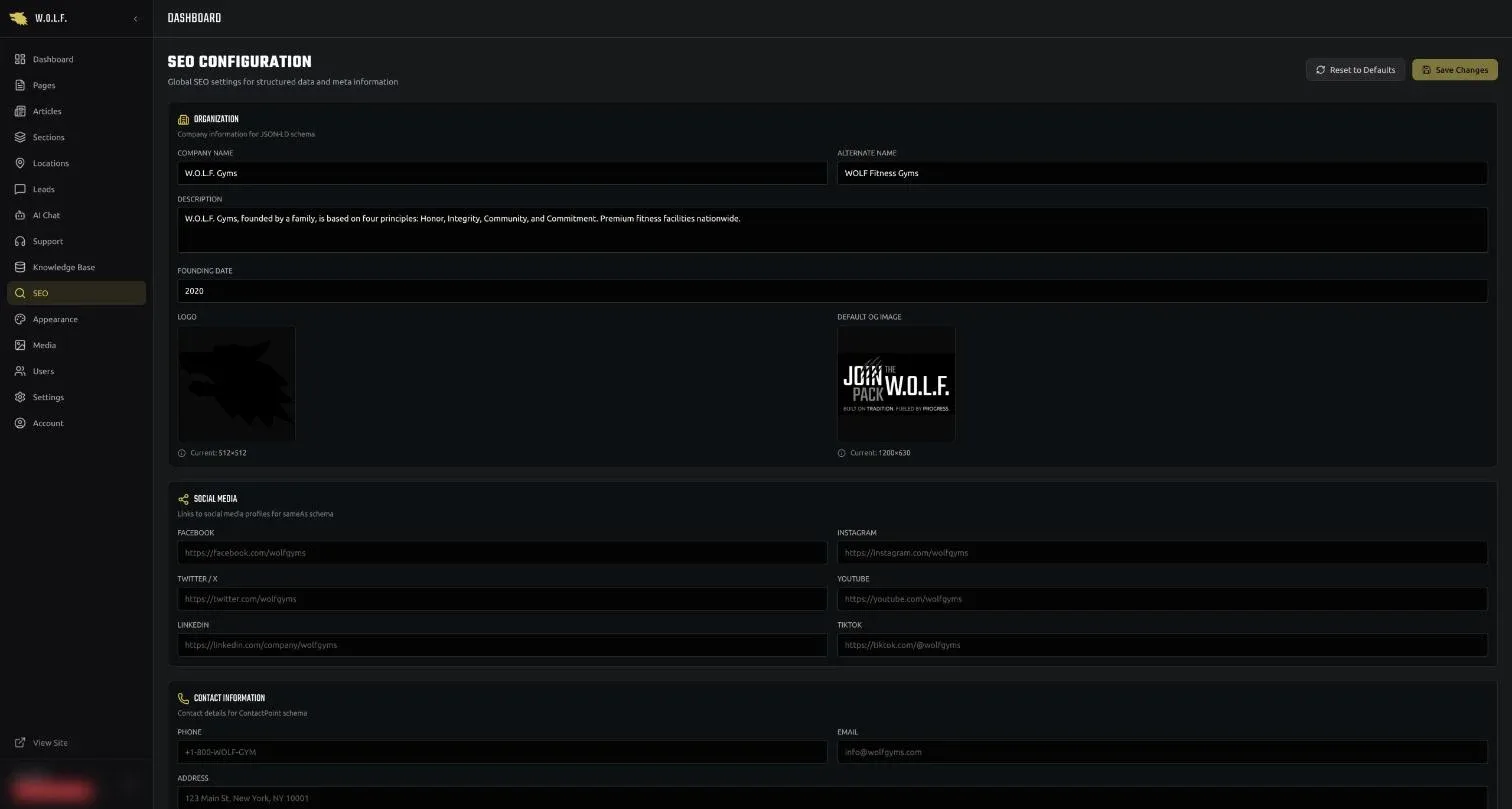
Task: Click the Pages document icon
Action: (20, 85)
